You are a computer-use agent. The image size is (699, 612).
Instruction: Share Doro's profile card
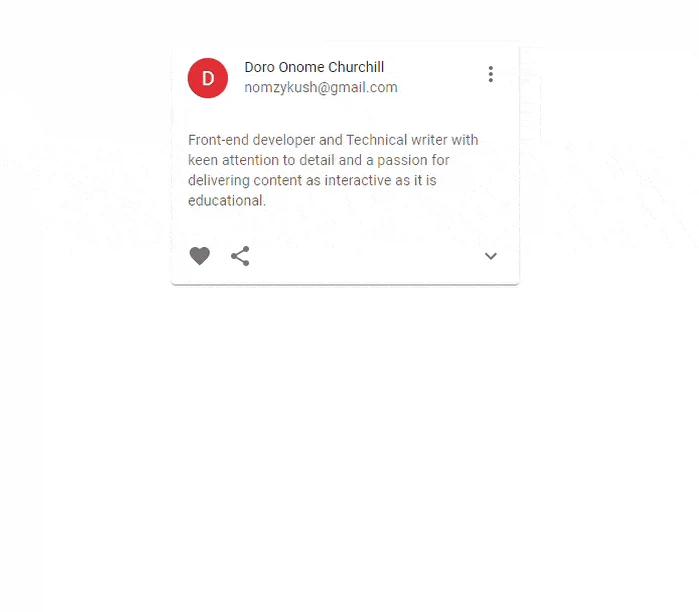pyautogui.click(x=240, y=256)
